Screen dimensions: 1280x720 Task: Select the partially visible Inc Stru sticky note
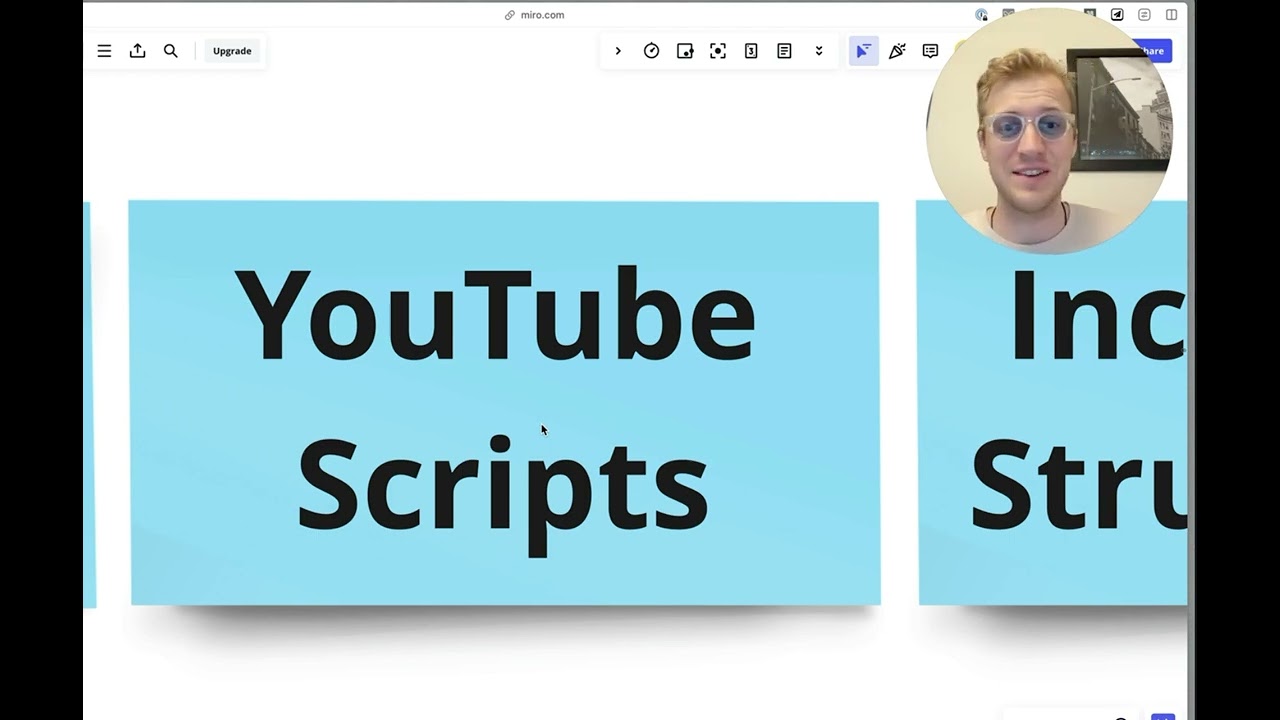point(1052,403)
